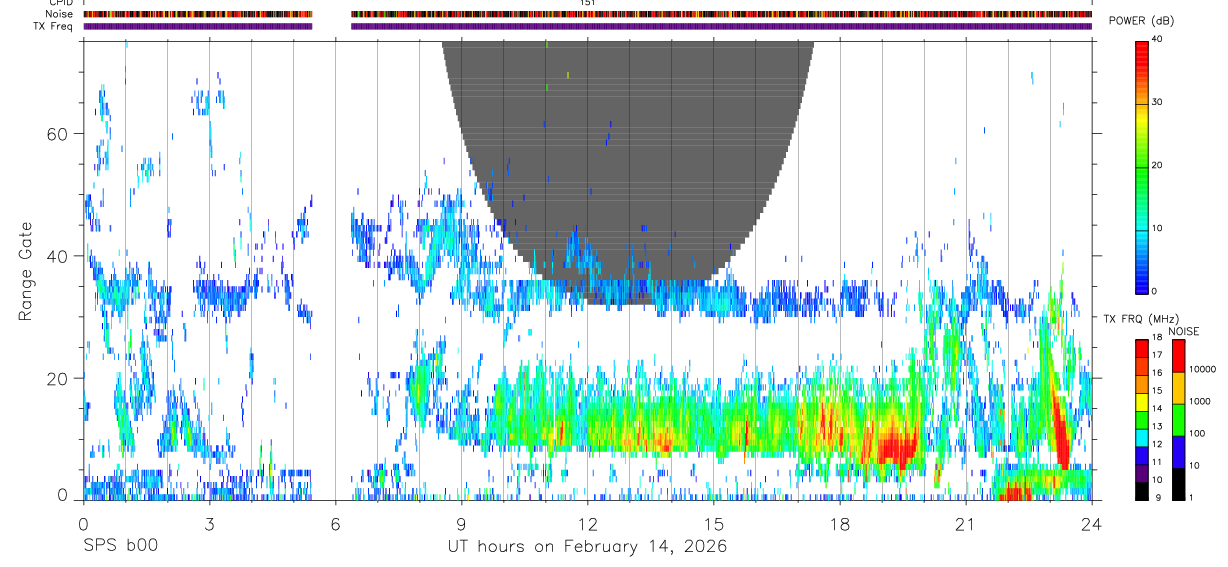Click the "13" tick on TX FRQ legend
Viewport: 1228px width, 567px height.
[1157, 426]
